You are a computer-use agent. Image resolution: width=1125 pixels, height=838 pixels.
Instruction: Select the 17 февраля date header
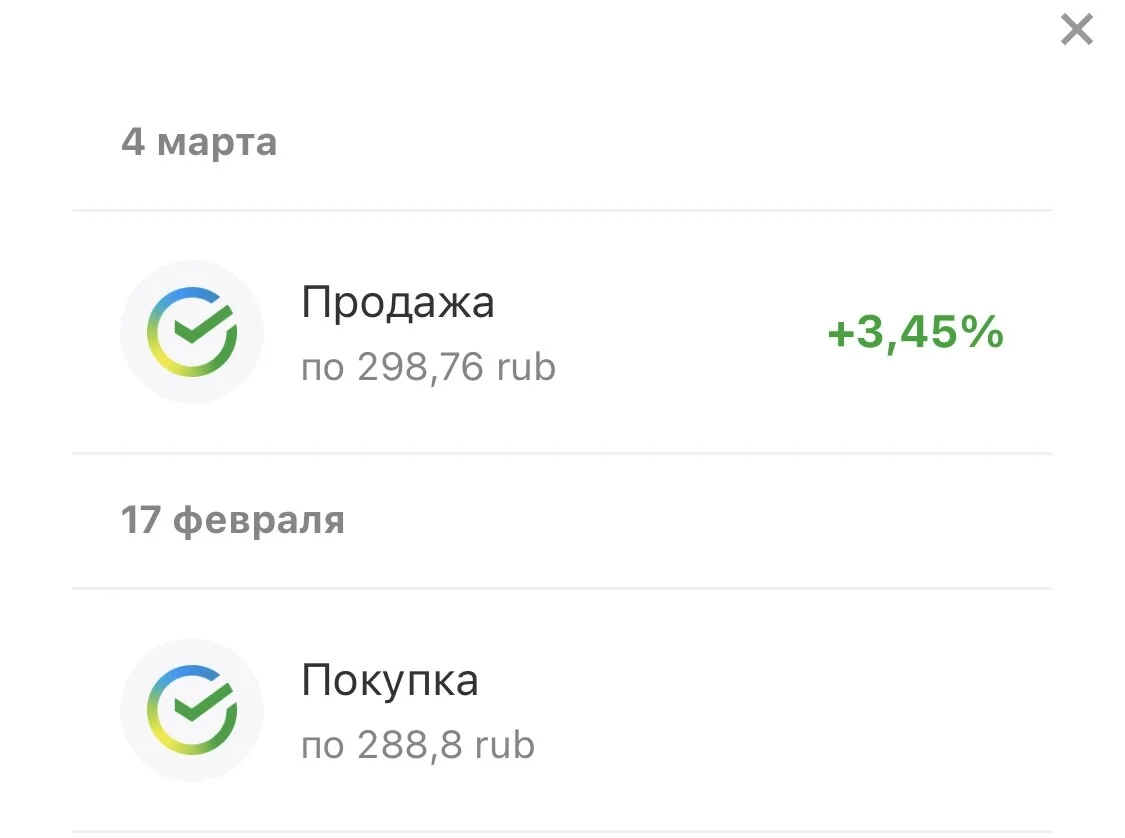coord(232,521)
